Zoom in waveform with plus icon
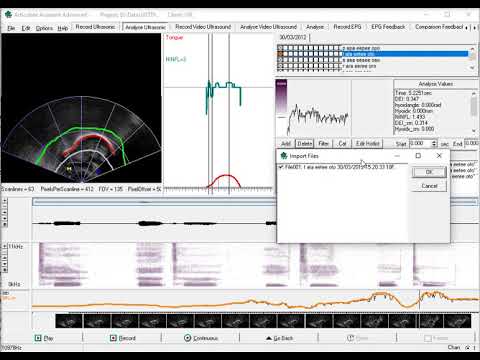 tap(5, 201)
